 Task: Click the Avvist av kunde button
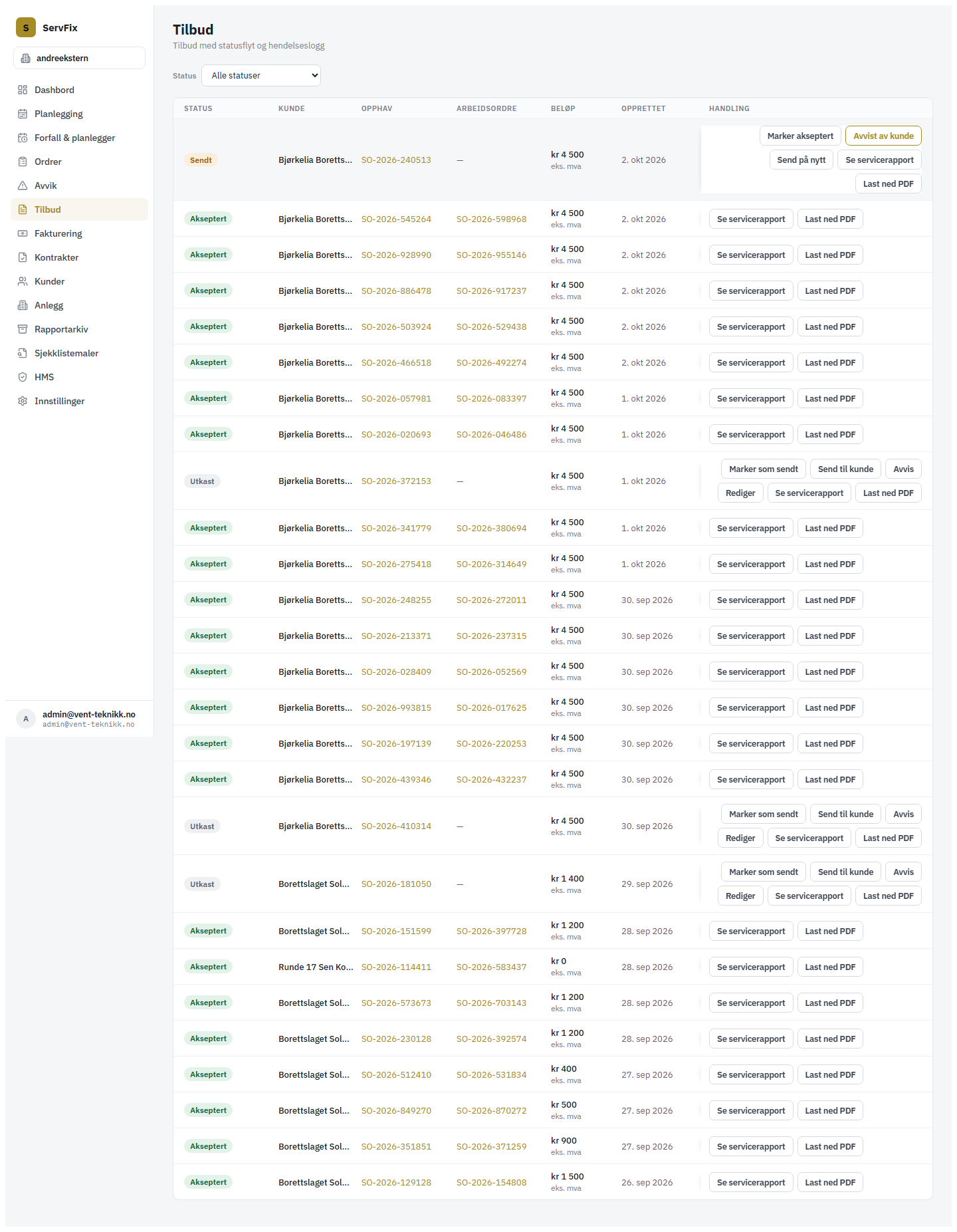click(x=883, y=136)
